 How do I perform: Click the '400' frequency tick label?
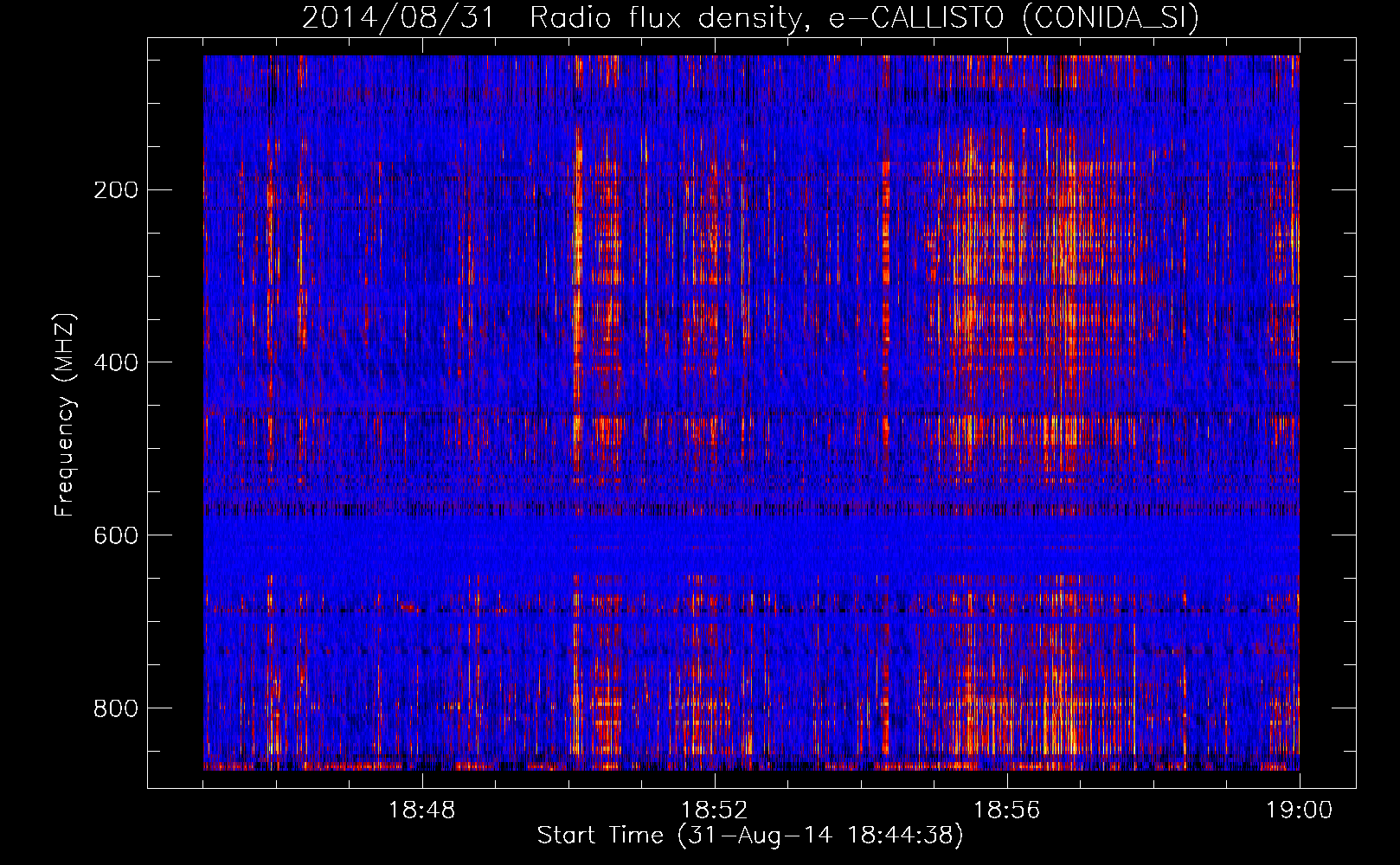pyautogui.click(x=116, y=362)
